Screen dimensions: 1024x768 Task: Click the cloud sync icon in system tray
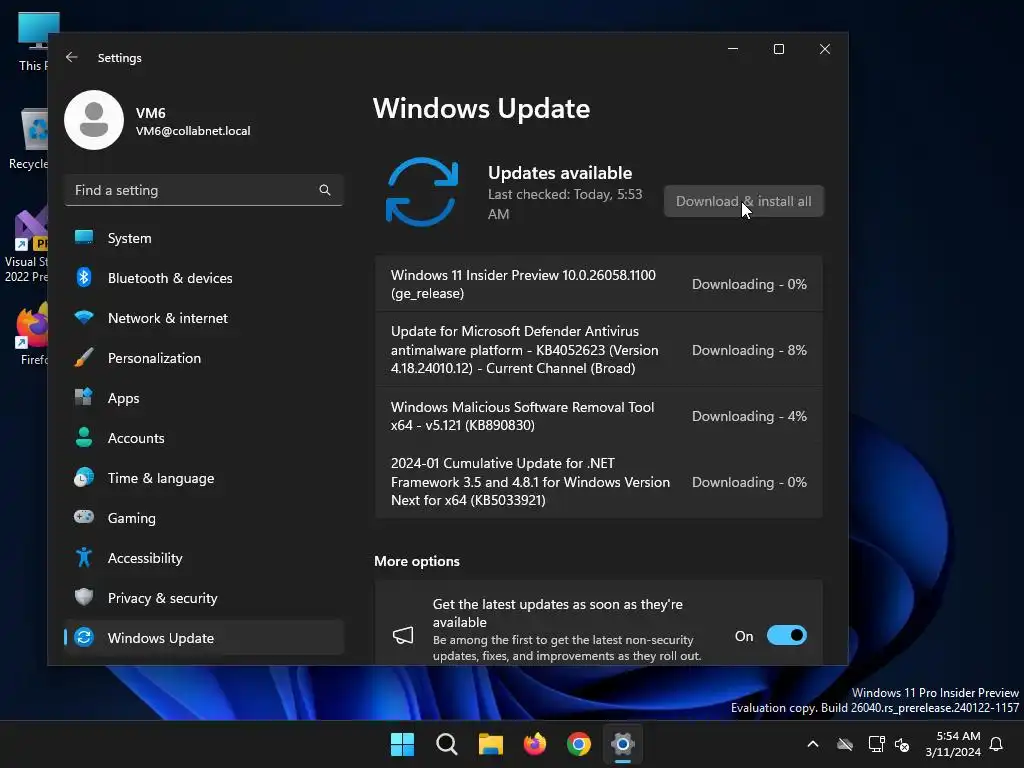[x=845, y=744]
